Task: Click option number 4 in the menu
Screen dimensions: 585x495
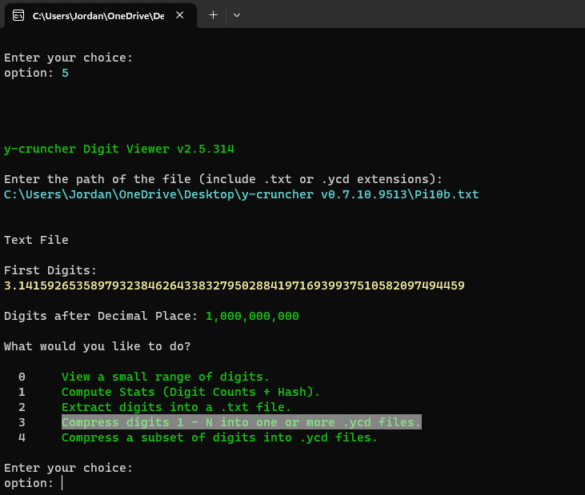Action: 22,437
